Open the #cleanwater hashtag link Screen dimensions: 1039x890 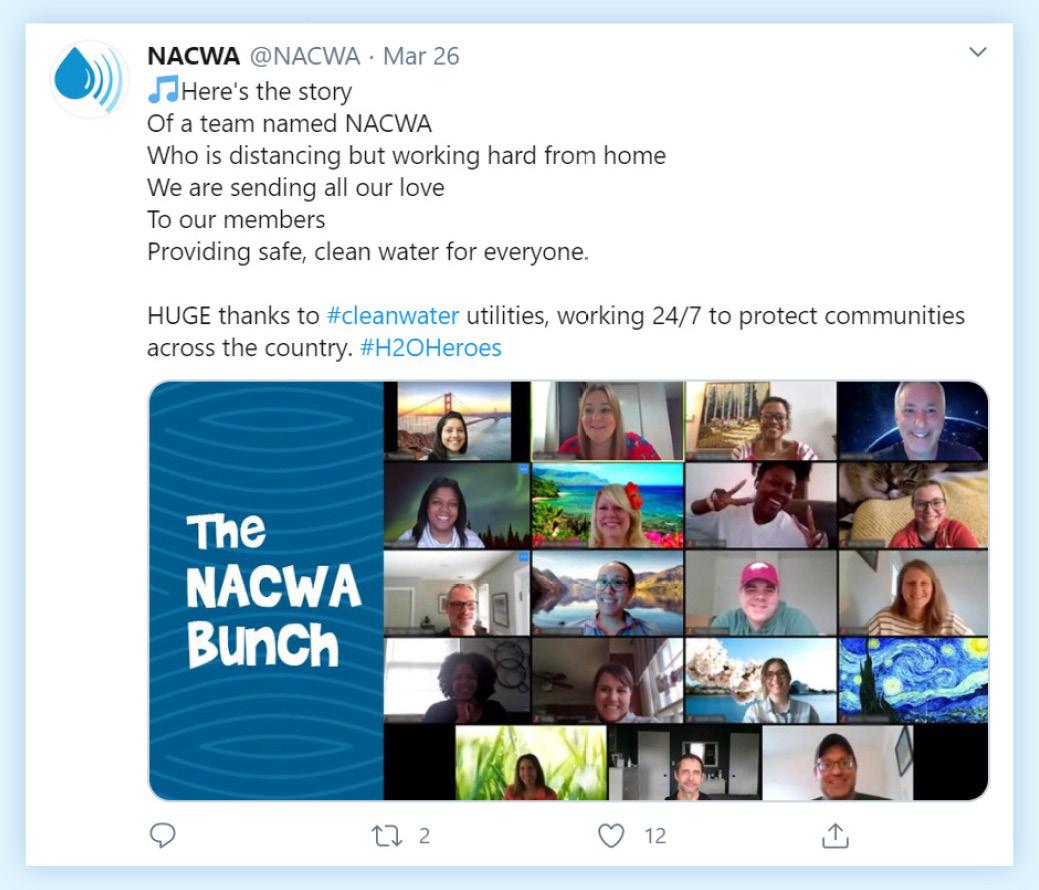(x=393, y=315)
